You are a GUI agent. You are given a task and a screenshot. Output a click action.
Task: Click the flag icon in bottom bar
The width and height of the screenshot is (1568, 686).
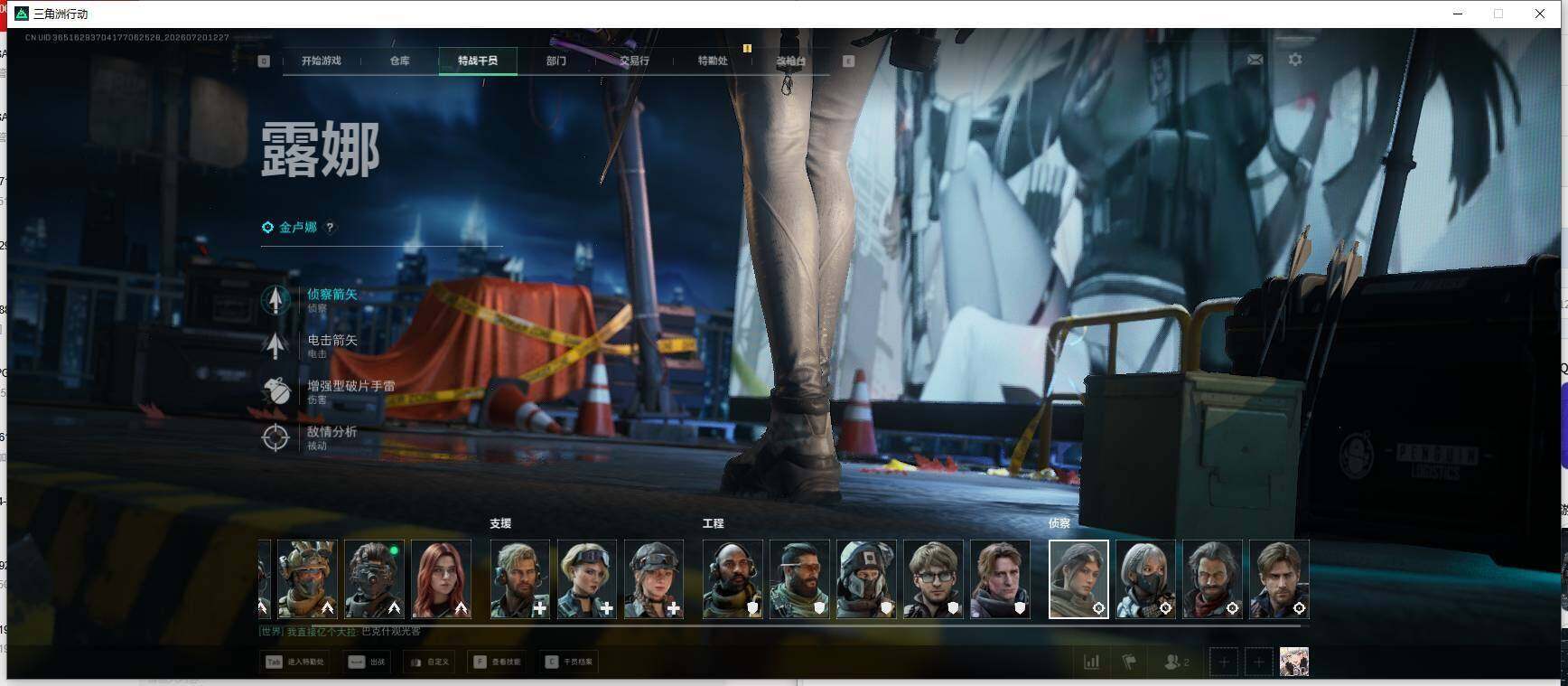[x=1129, y=663]
